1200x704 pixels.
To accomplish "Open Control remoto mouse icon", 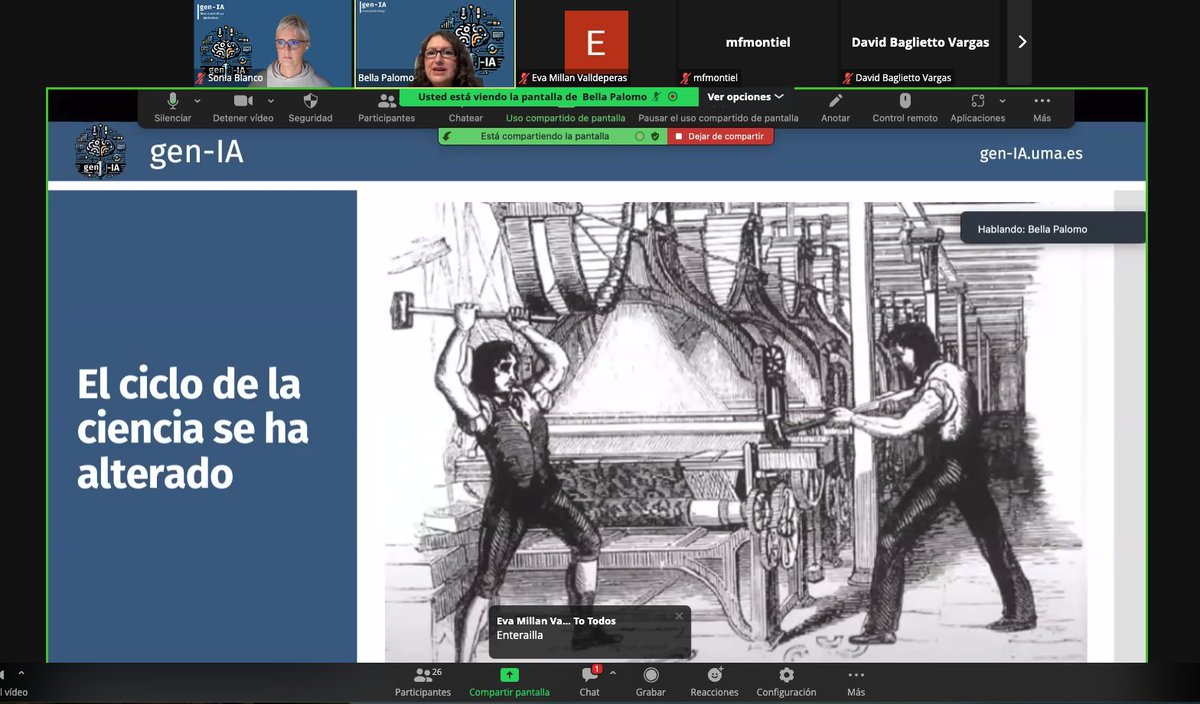I will [x=905, y=107].
